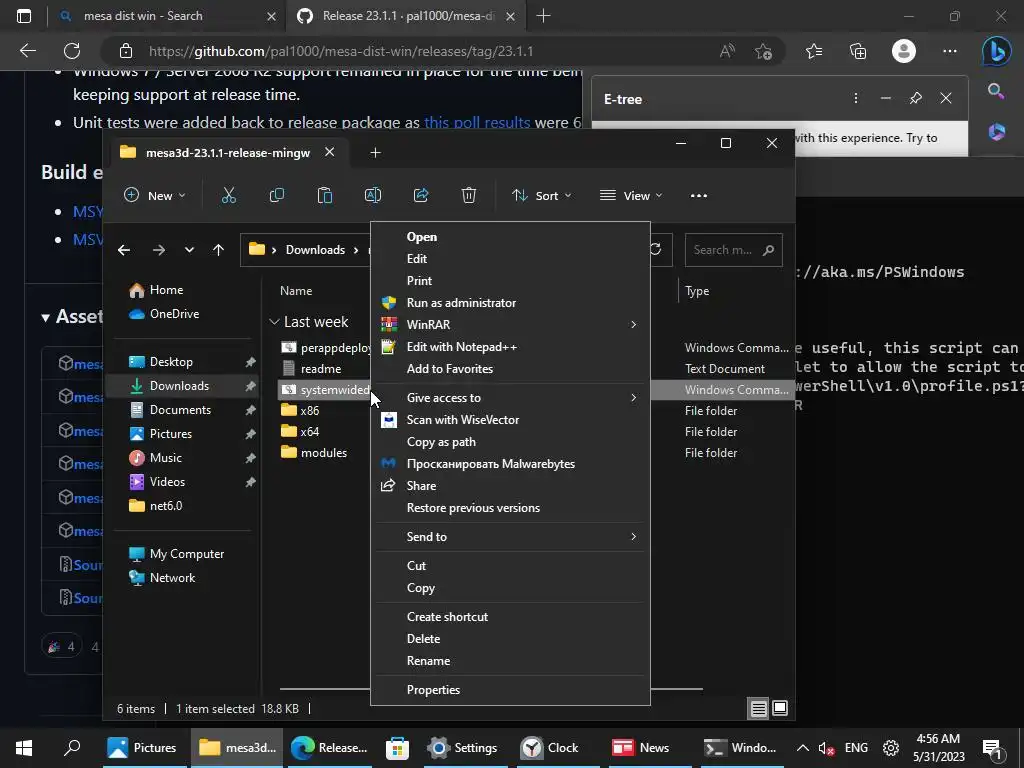
Task: Click the sidebar search icon in Edge
Action: tap(996, 91)
